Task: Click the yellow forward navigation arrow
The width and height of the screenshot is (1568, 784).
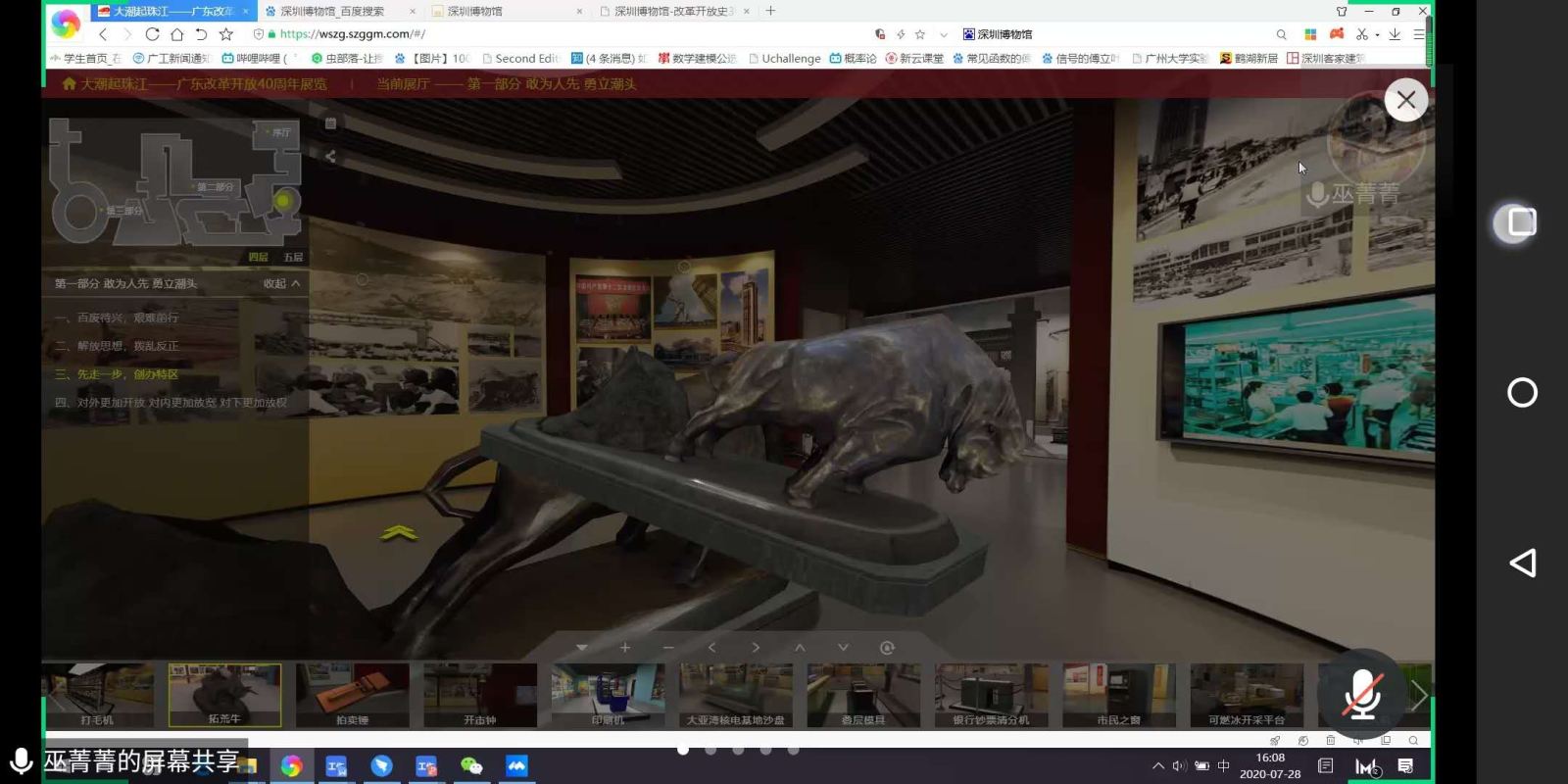Action: pos(398,533)
